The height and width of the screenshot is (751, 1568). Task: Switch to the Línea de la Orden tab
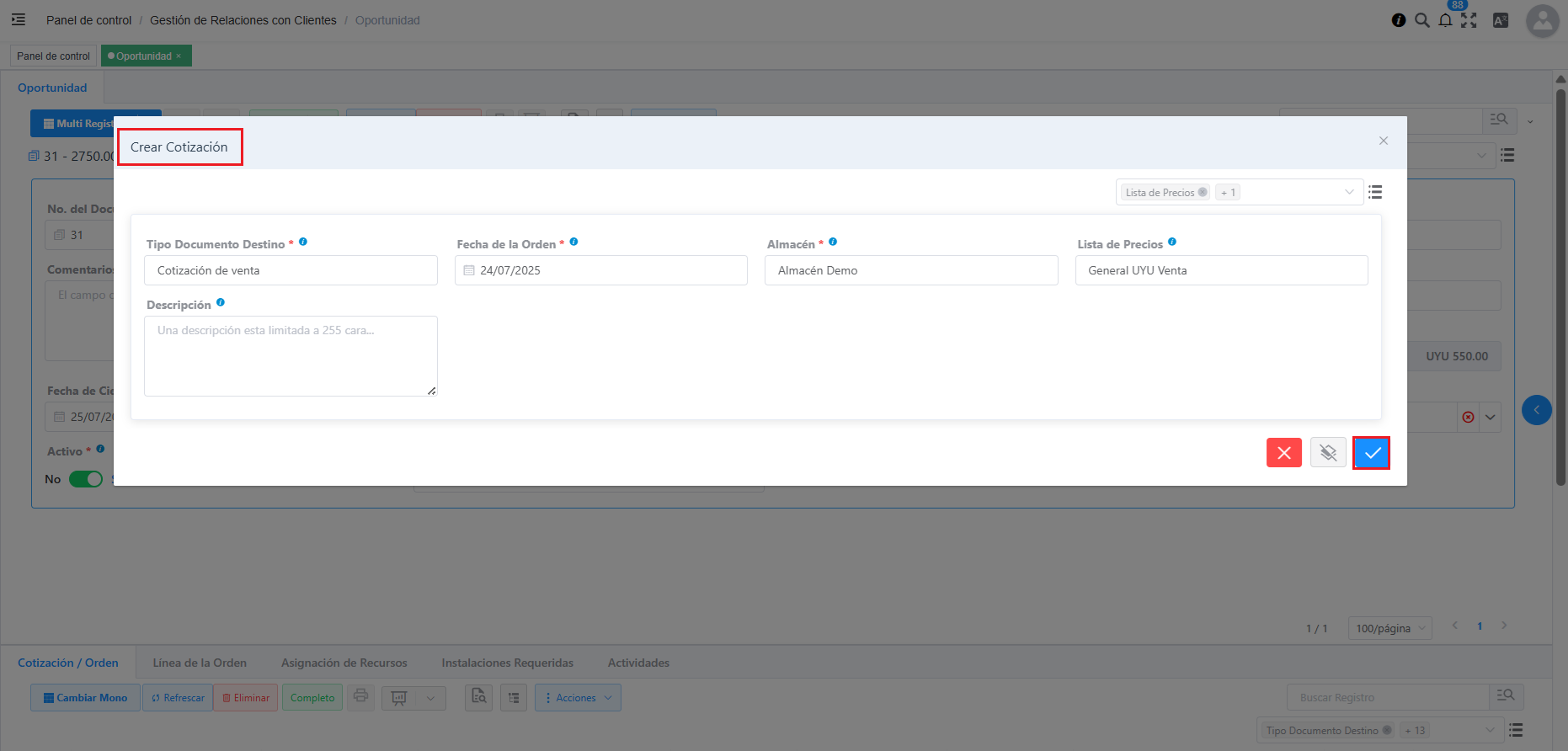pos(200,663)
